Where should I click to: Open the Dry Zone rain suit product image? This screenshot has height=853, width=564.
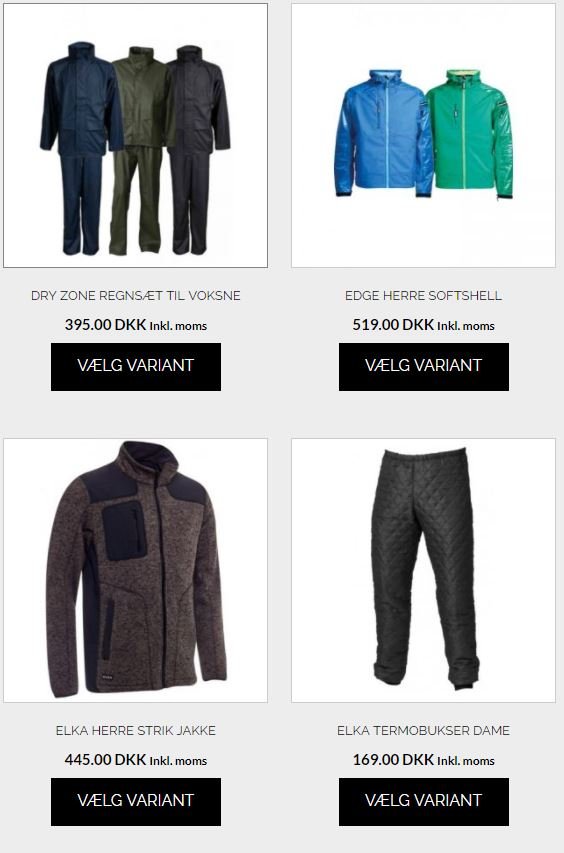[x=135, y=135]
